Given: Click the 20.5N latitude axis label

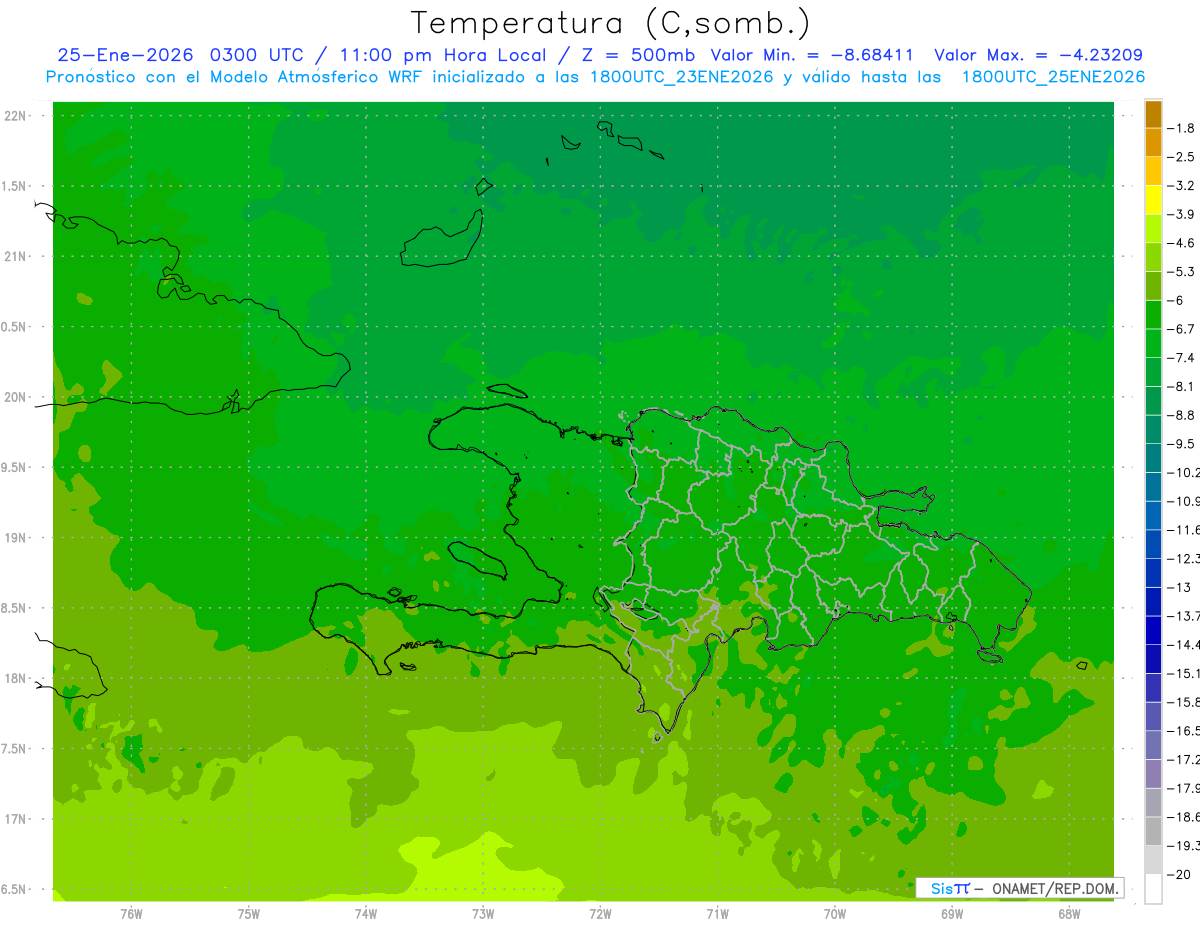Looking at the screenshot, I should (x=14, y=327).
